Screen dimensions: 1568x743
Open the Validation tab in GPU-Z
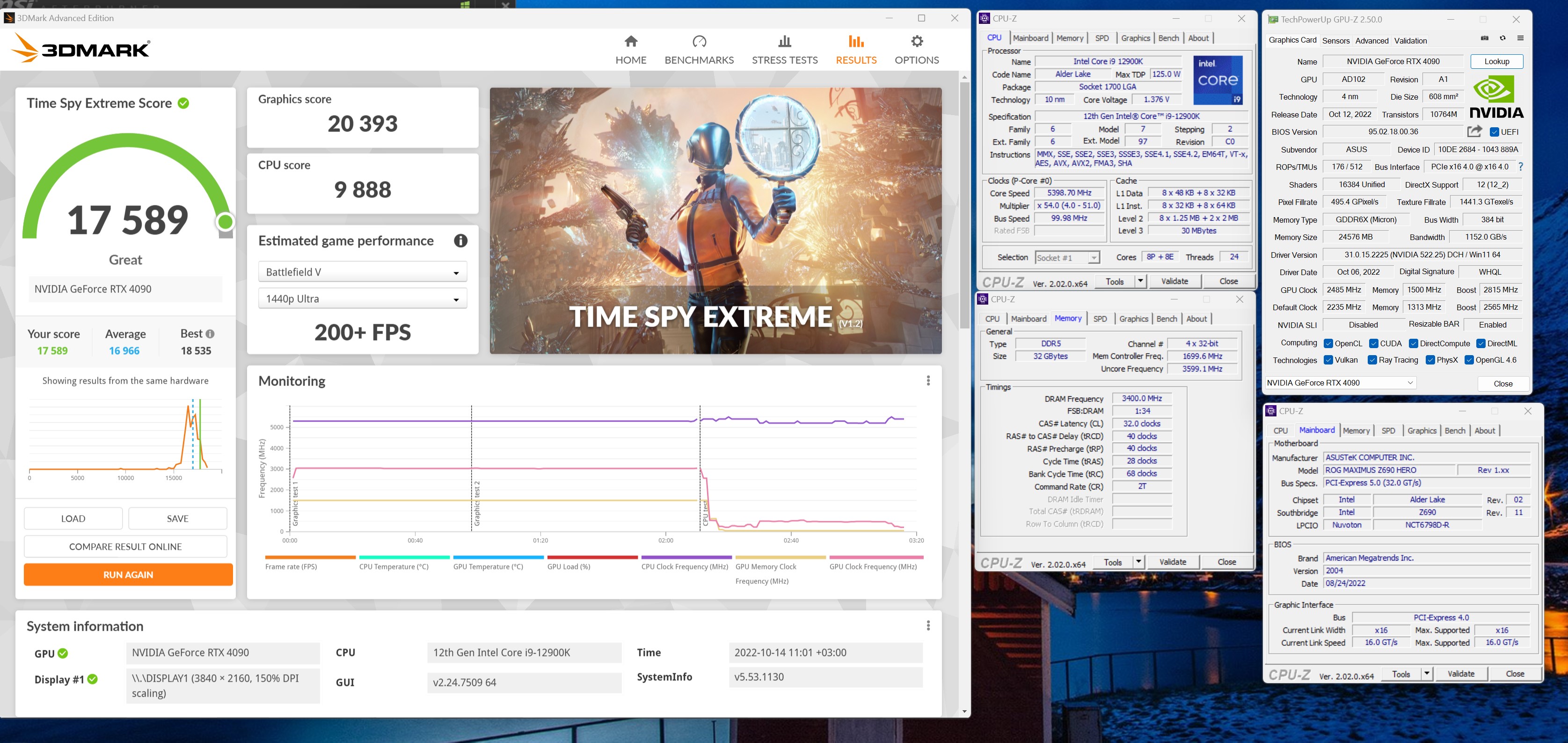(x=1410, y=41)
